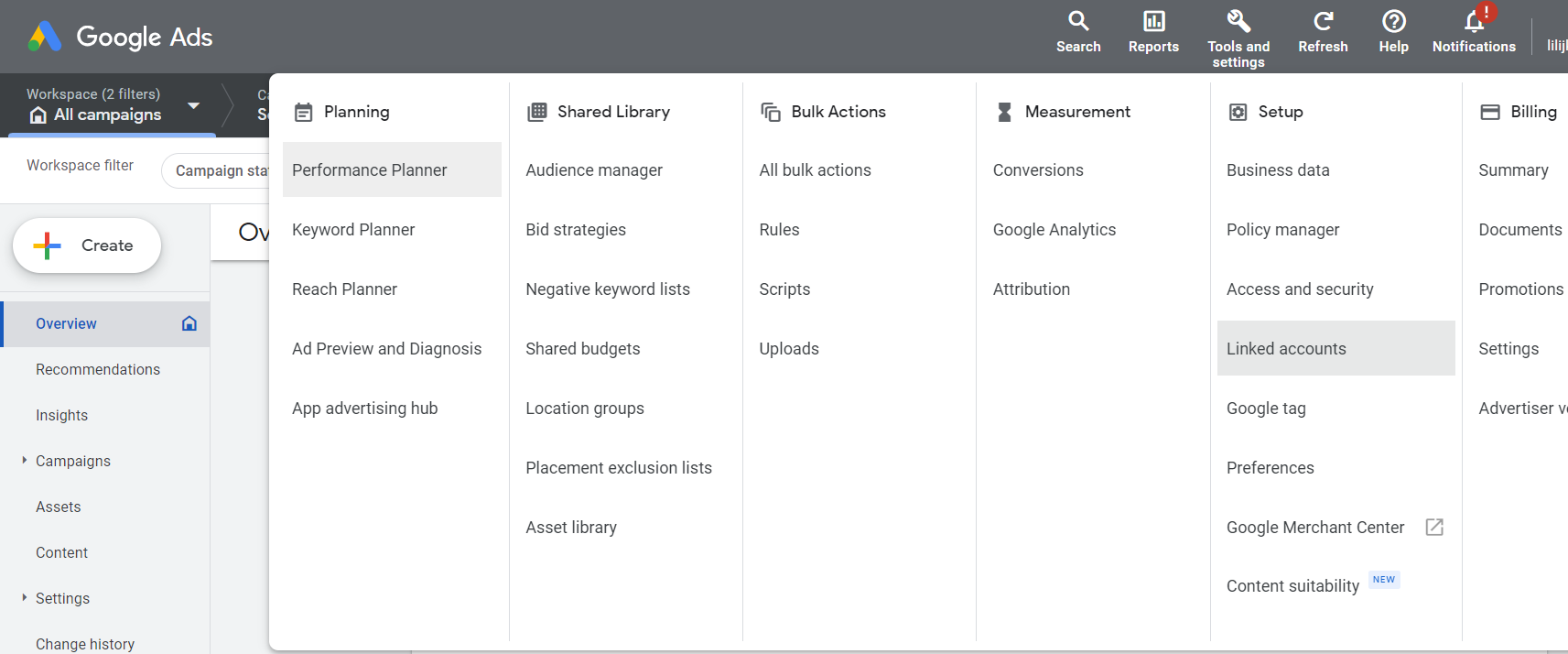Click the Tools and settings wrench icon
Viewport: 1568px width, 654px height.
pos(1238,21)
